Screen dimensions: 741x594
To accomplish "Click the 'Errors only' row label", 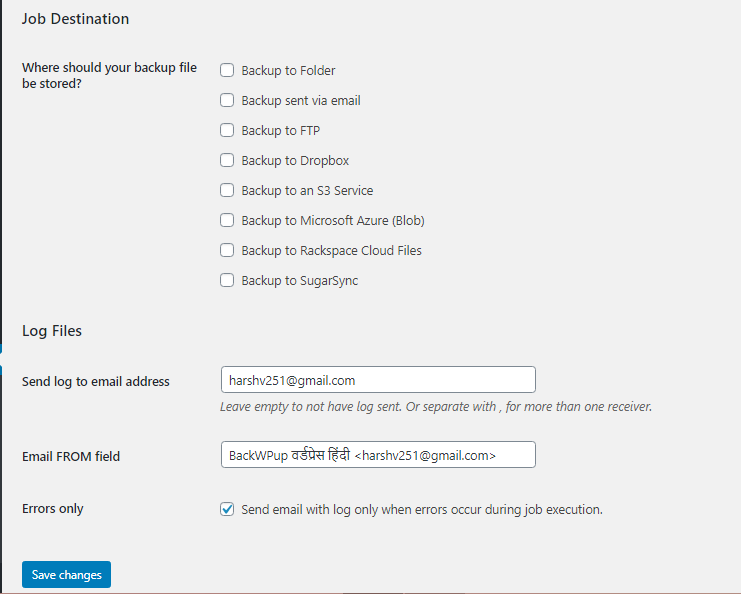I will point(53,509).
